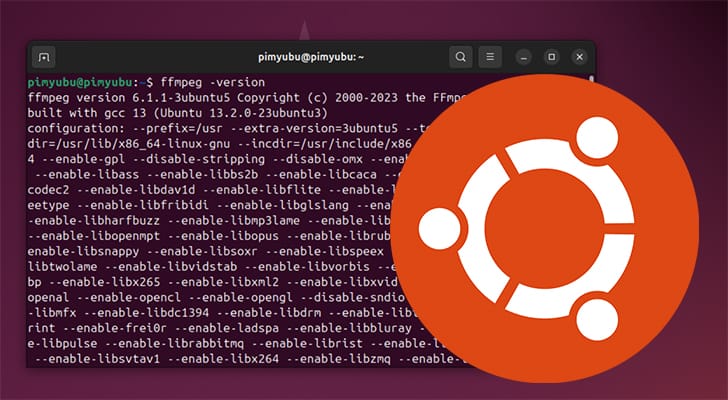Click the Ubuntu logo graphic

tap(545, 228)
